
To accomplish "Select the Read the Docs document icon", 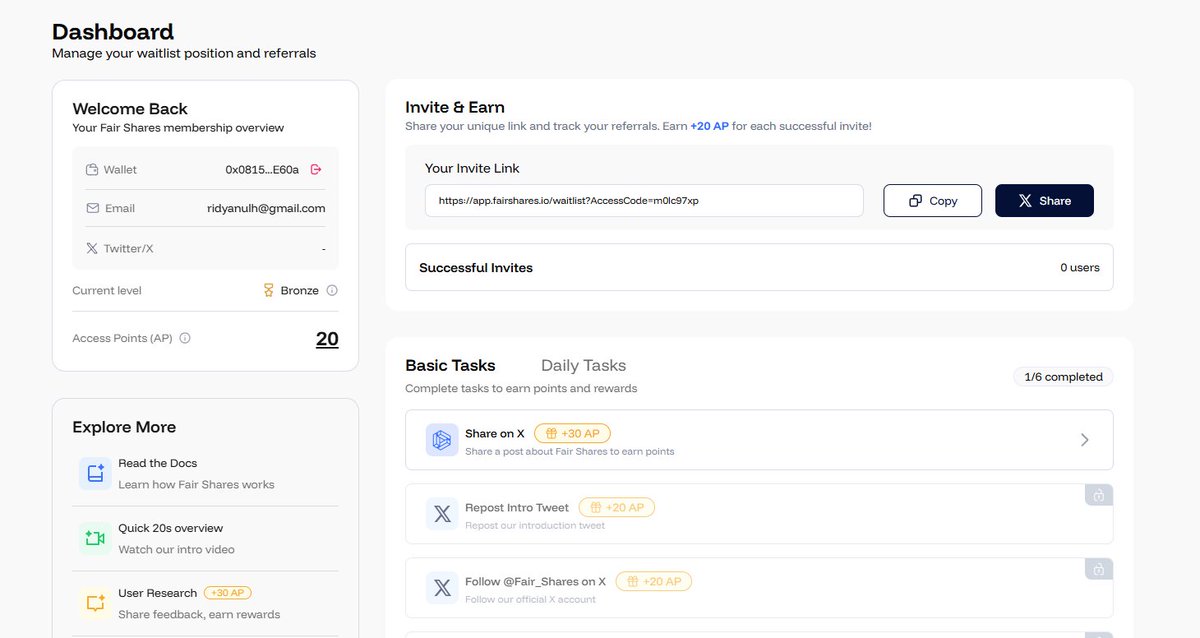I will click(94, 472).
